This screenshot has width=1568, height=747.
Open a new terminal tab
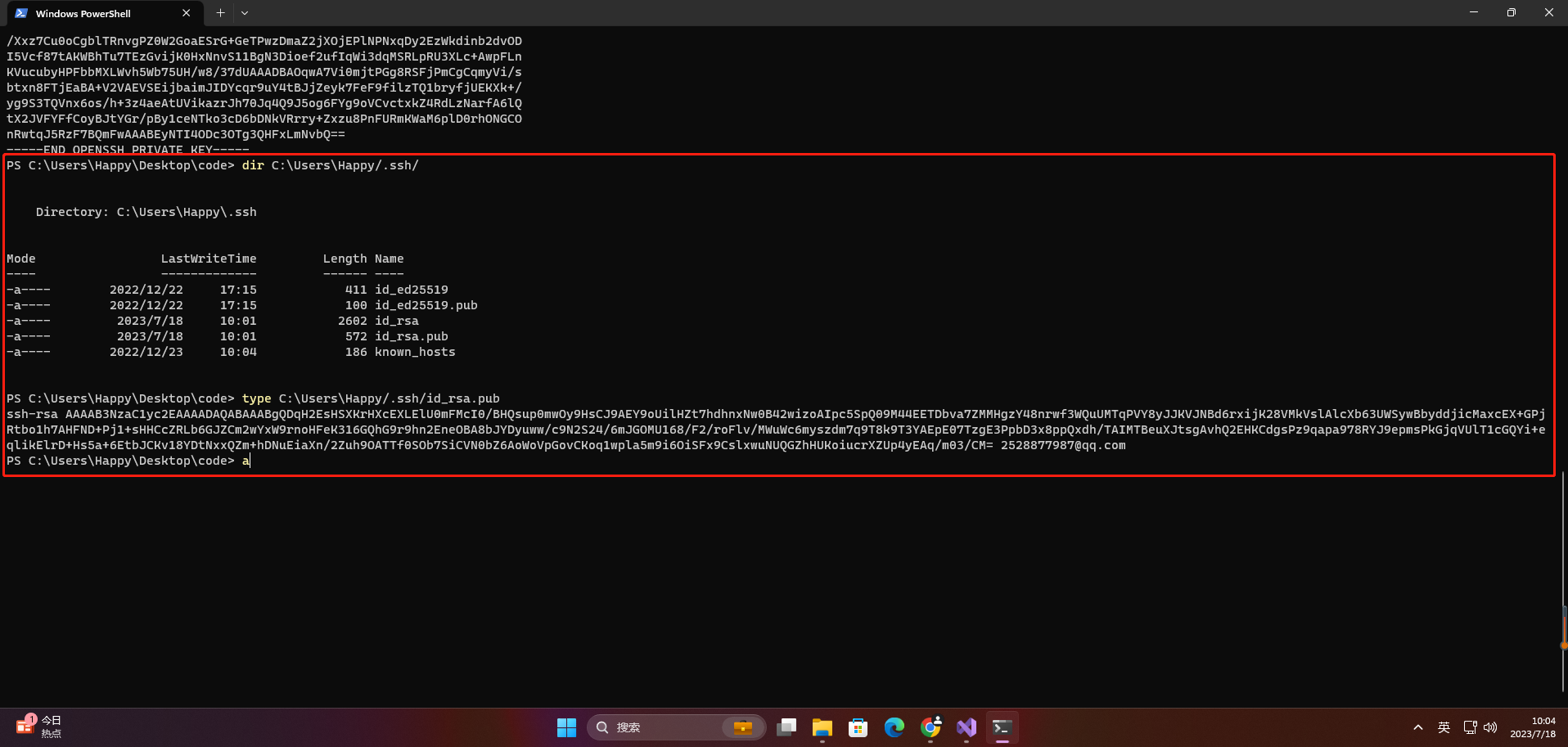pyautogui.click(x=220, y=13)
